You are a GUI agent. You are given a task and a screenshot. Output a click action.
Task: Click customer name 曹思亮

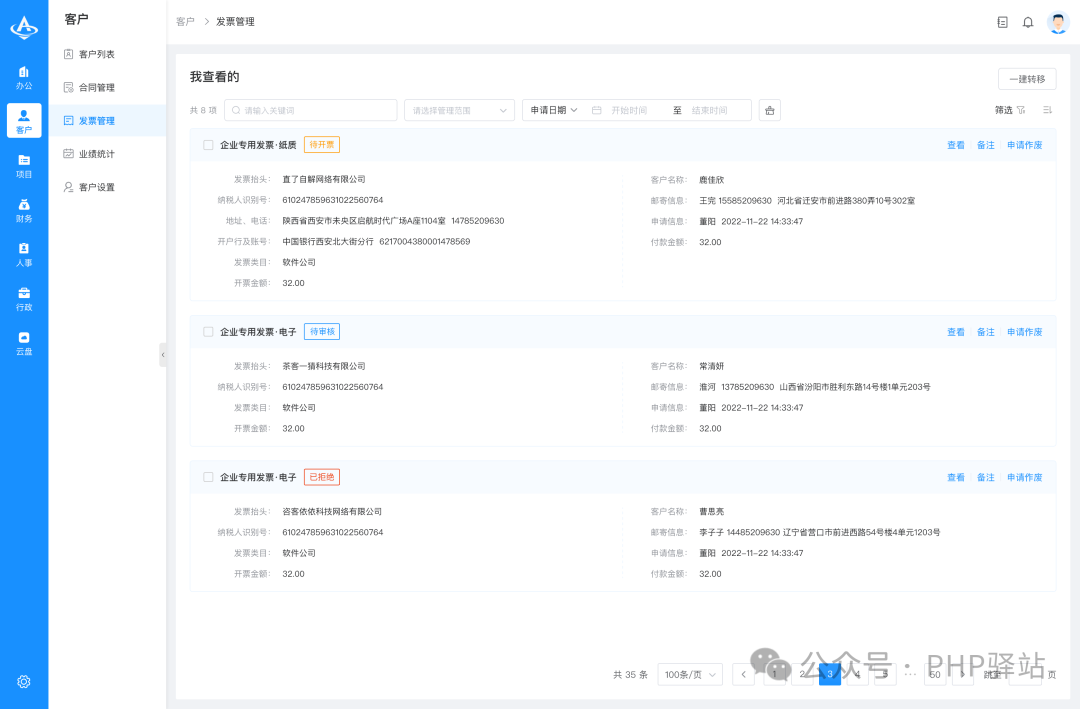712,511
